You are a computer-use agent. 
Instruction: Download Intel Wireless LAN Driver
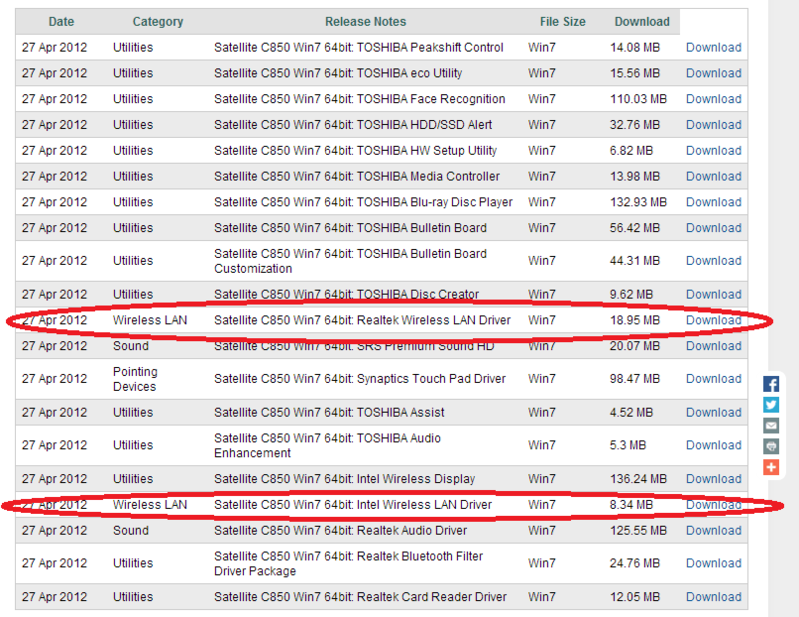[x=713, y=505]
